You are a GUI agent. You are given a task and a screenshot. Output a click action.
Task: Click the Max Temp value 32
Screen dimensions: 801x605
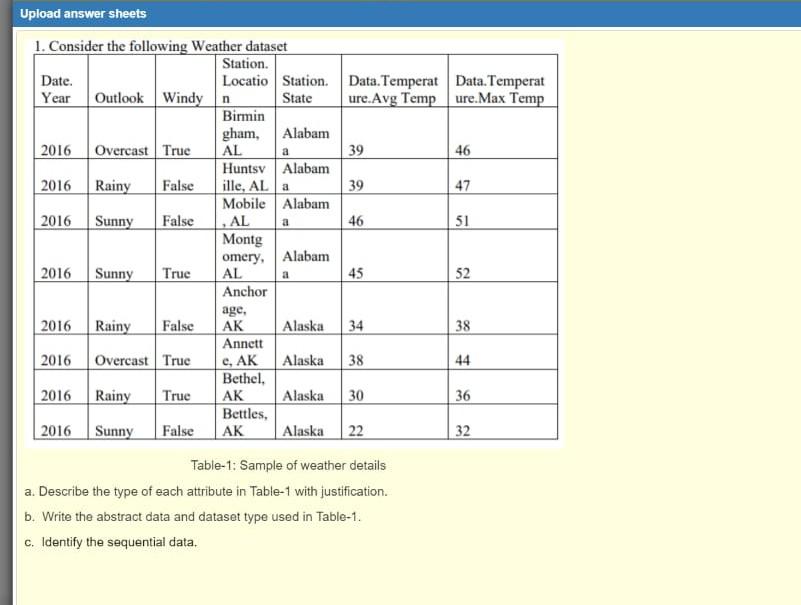(462, 431)
